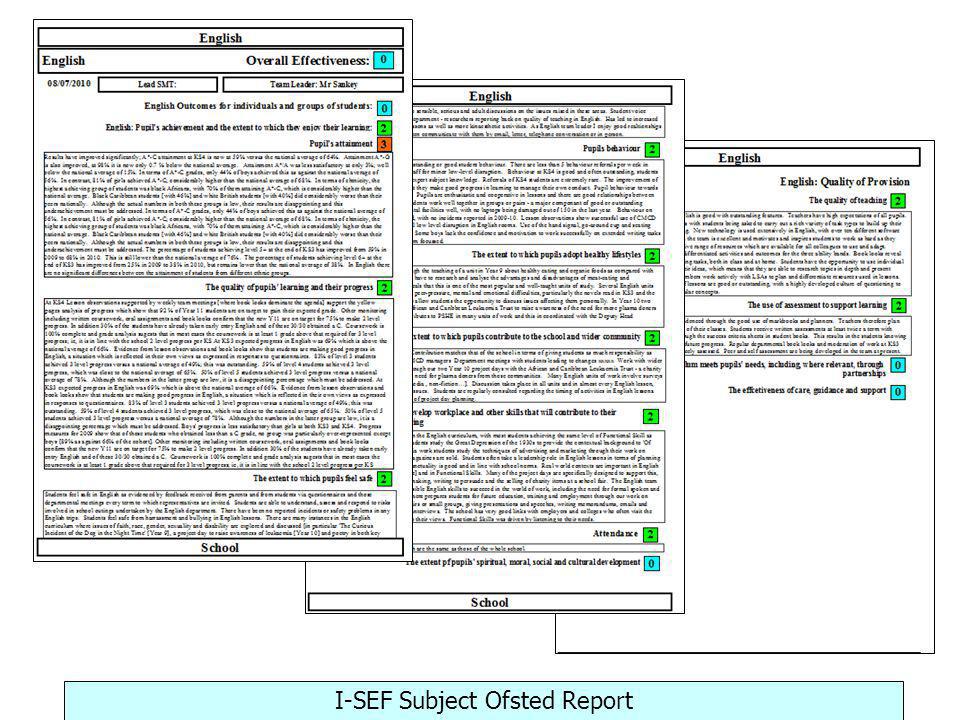The image size is (960, 720).
Task: Click grade box for use of assessment to support learning
Action: point(898,306)
